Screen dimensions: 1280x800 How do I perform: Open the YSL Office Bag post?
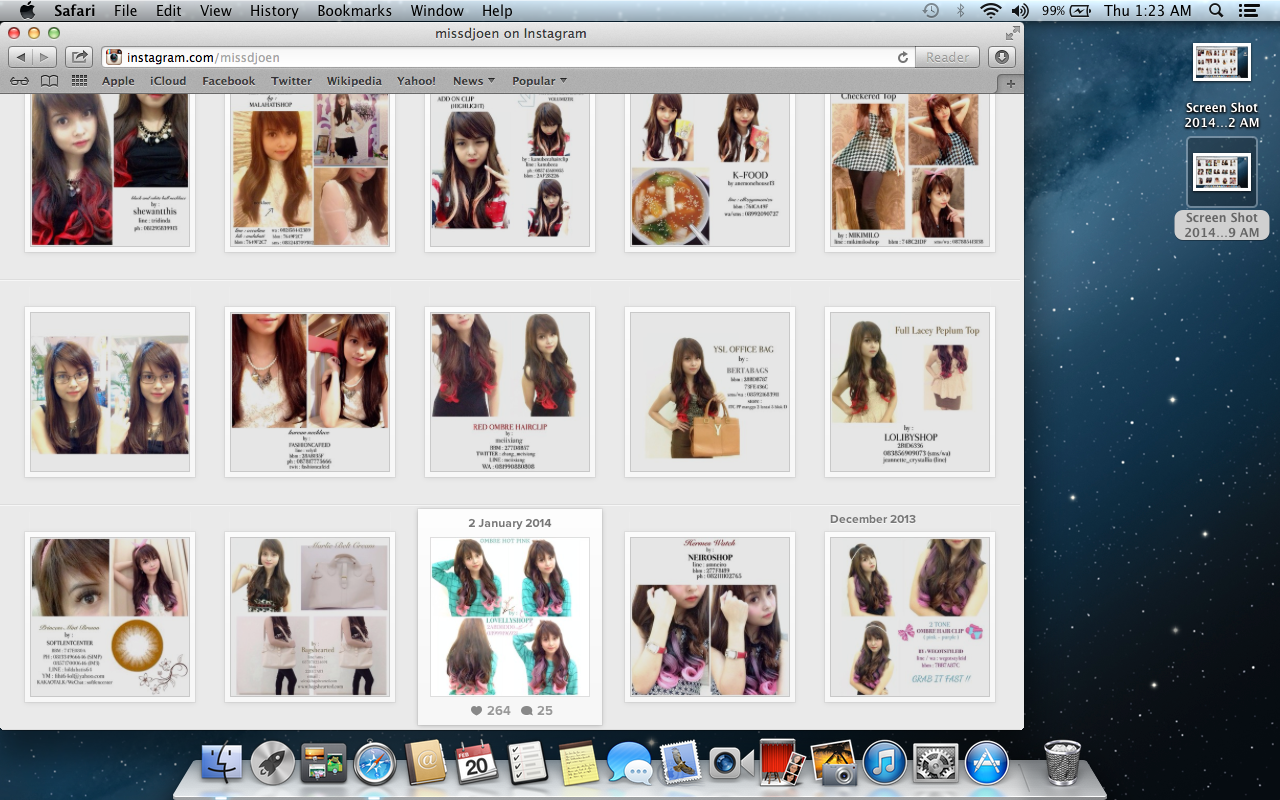[710, 392]
